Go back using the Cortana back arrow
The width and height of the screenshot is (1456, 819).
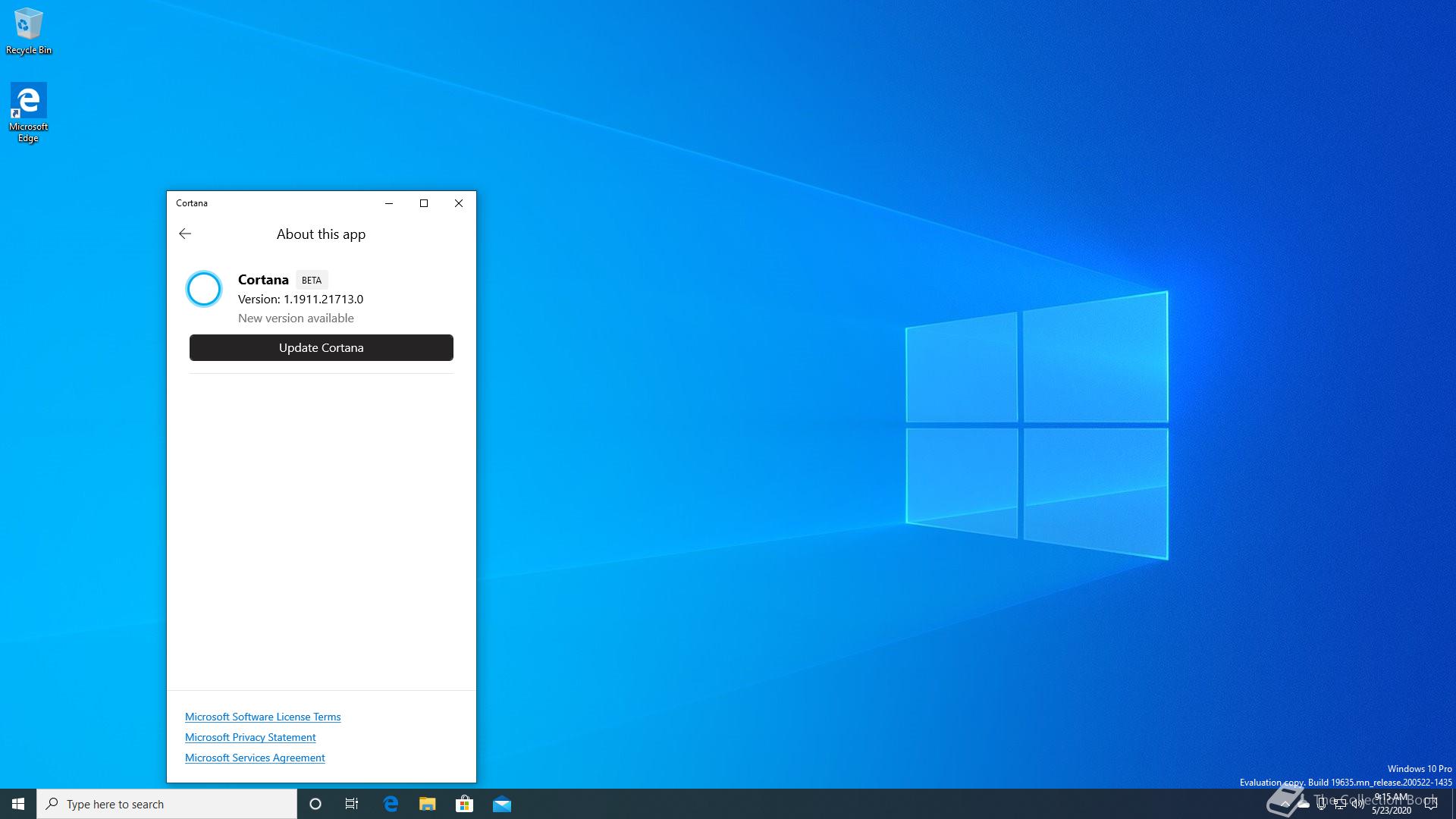pyautogui.click(x=185, y=234)
